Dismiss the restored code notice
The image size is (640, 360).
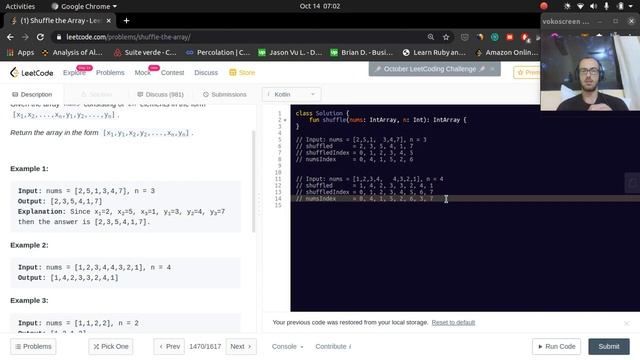pyautogui.click(x=627, y=323)
